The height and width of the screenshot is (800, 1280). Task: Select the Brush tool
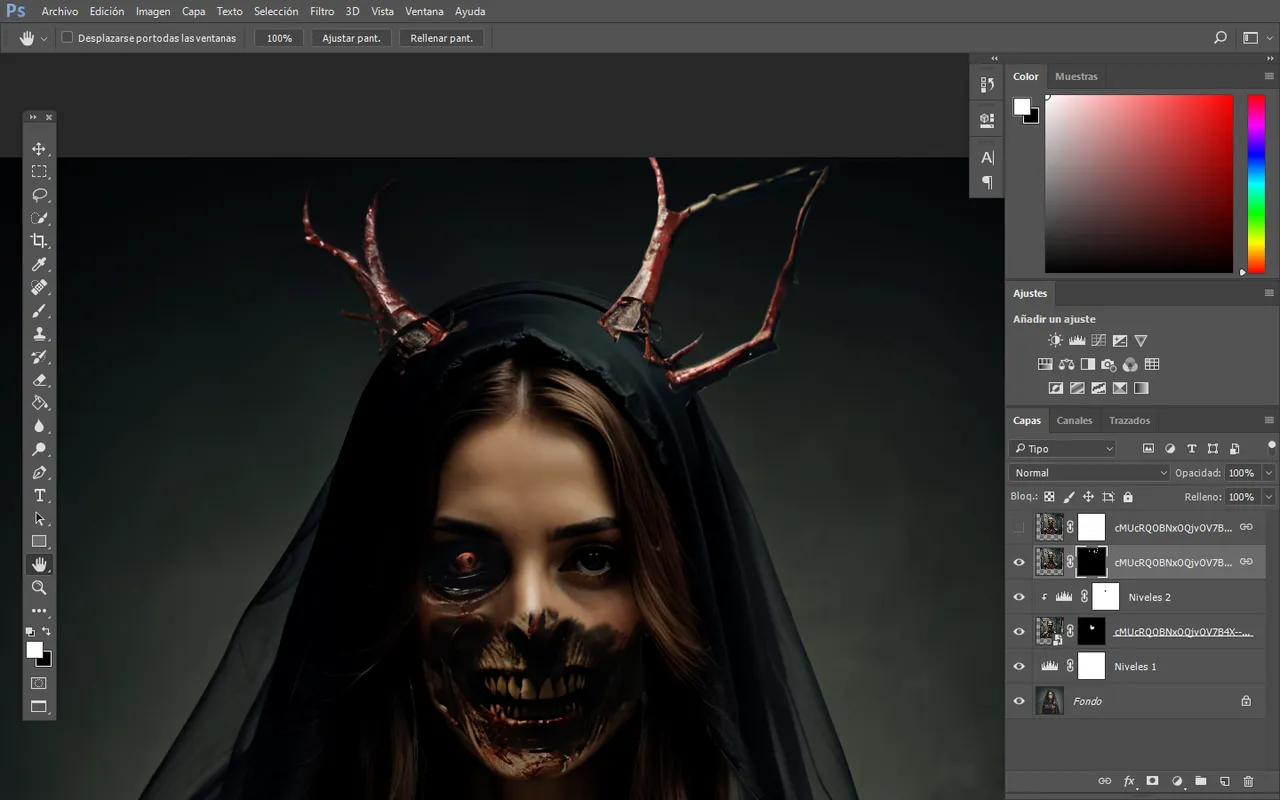click(x=39, y=311)
